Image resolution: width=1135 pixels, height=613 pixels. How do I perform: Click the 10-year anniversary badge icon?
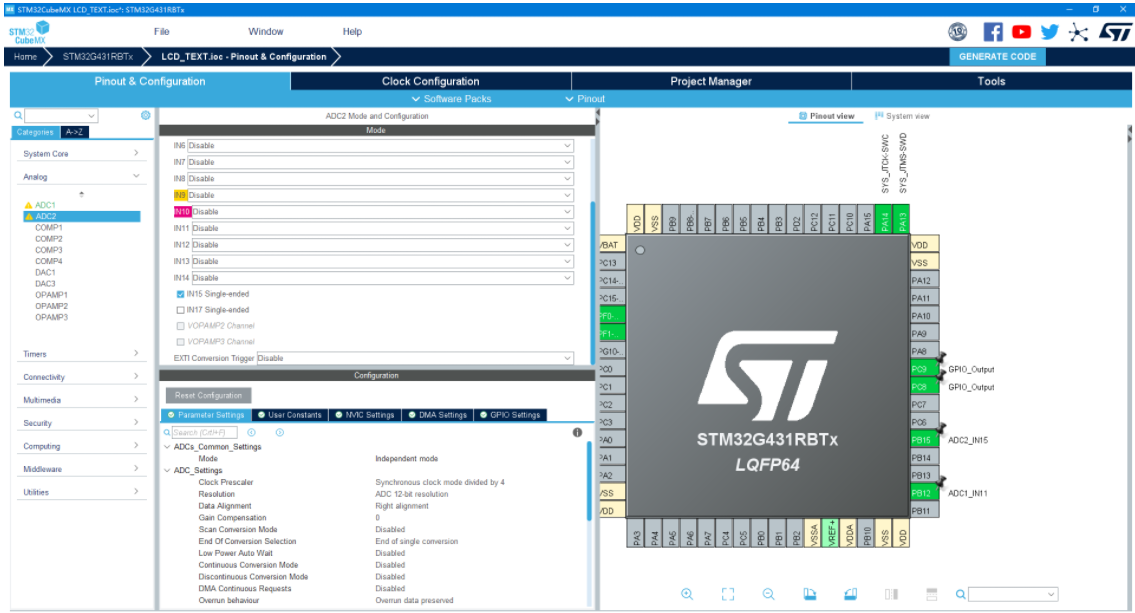[958, 32]
